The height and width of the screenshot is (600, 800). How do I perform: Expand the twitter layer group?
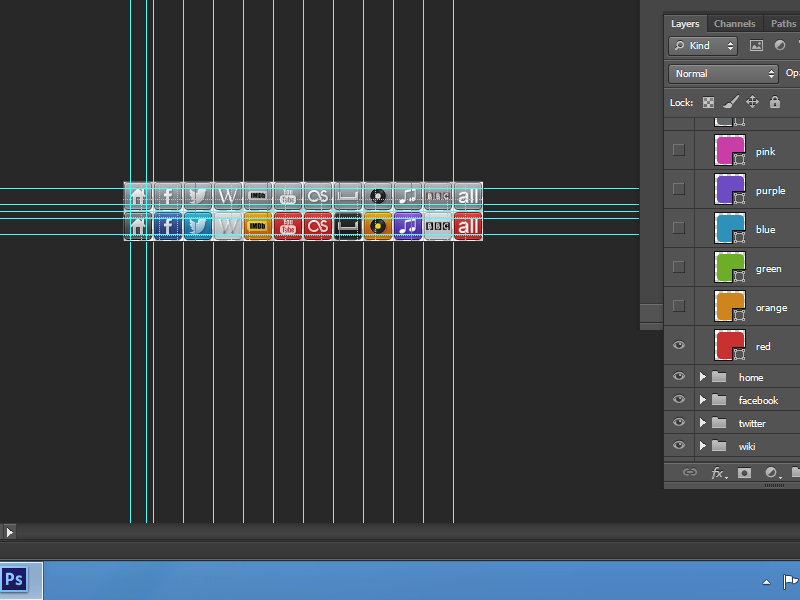coord(703,423)
